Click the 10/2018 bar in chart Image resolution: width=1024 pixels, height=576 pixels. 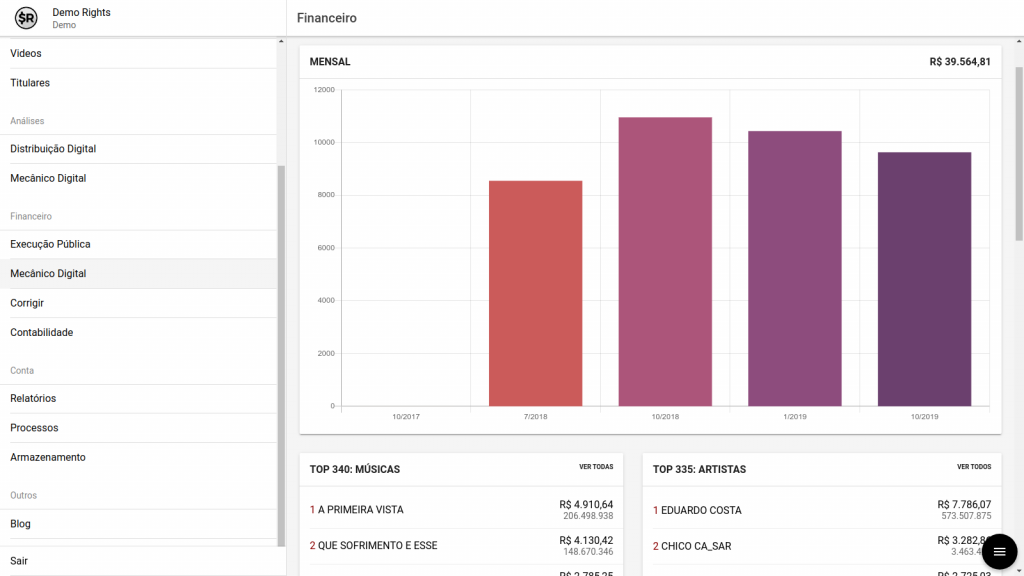(x=665, y=261)
